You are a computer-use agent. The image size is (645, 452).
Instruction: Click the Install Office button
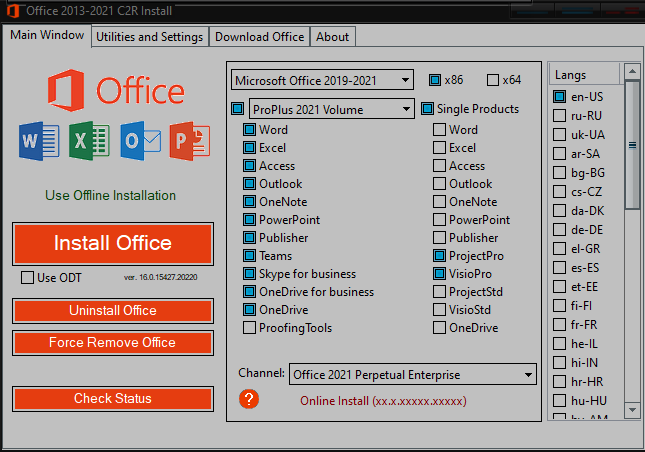tap(113, 243)
